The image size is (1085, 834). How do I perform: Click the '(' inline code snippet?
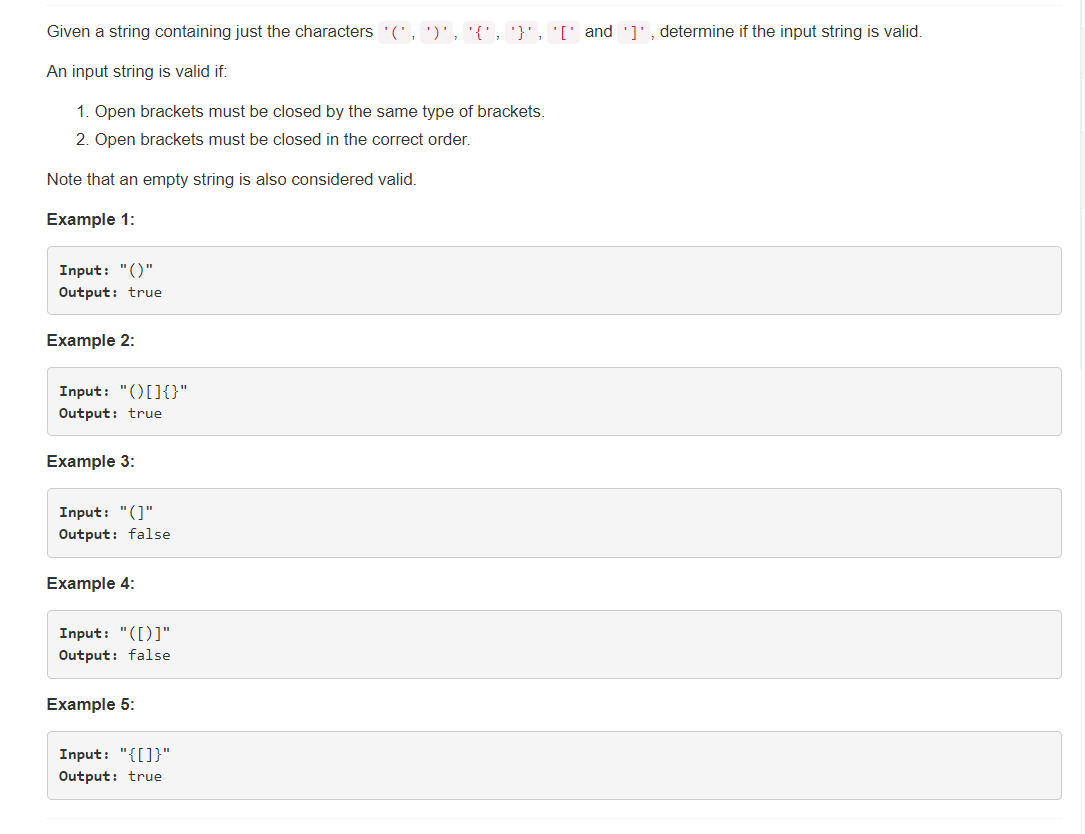(394, 33)
